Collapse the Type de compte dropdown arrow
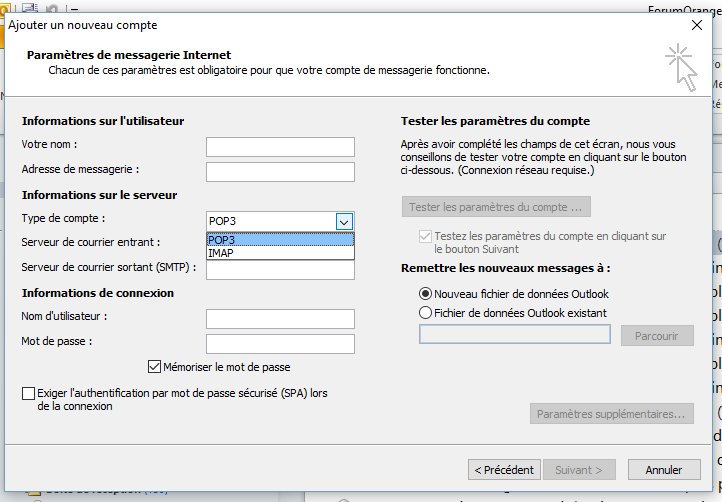Viewport: 722px width, 502px height. [x=344, y=221]
